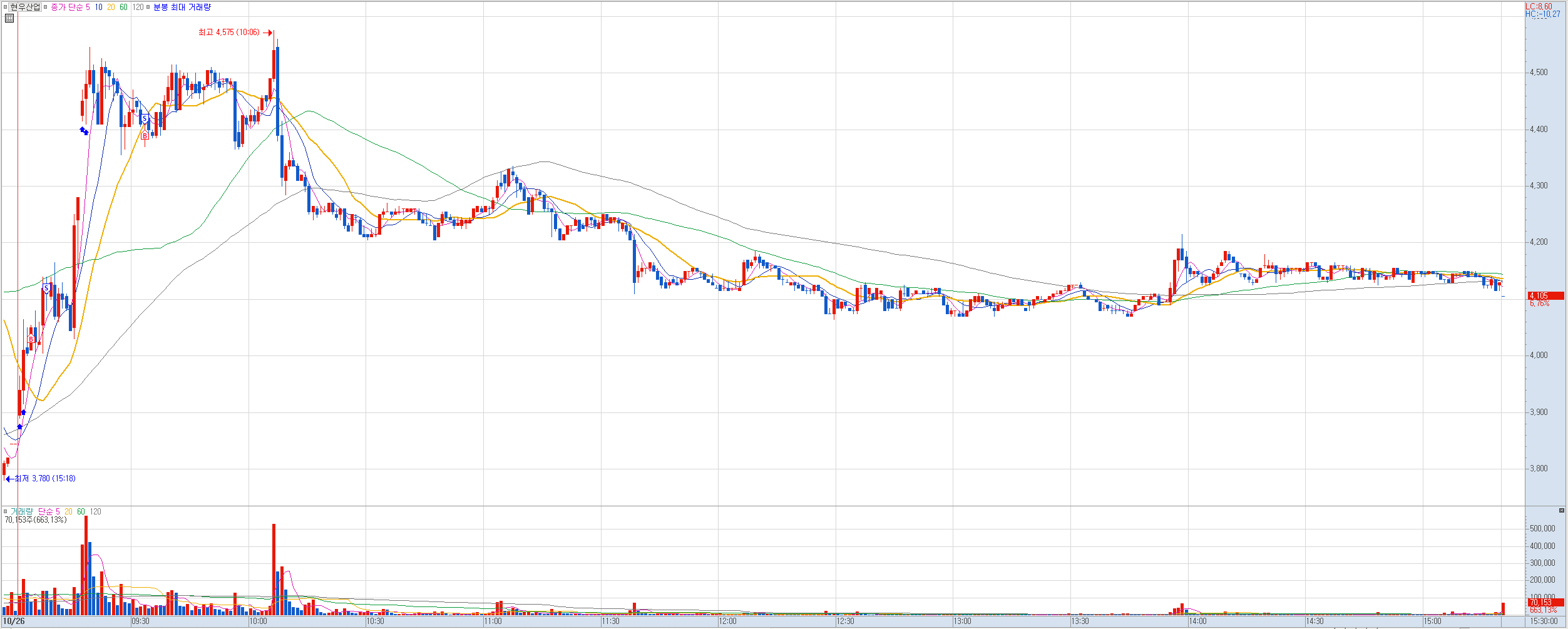Viewport: 1568px width, 629px height.
Task: Click the price moving average 5 legend
Action: [88, 7]
